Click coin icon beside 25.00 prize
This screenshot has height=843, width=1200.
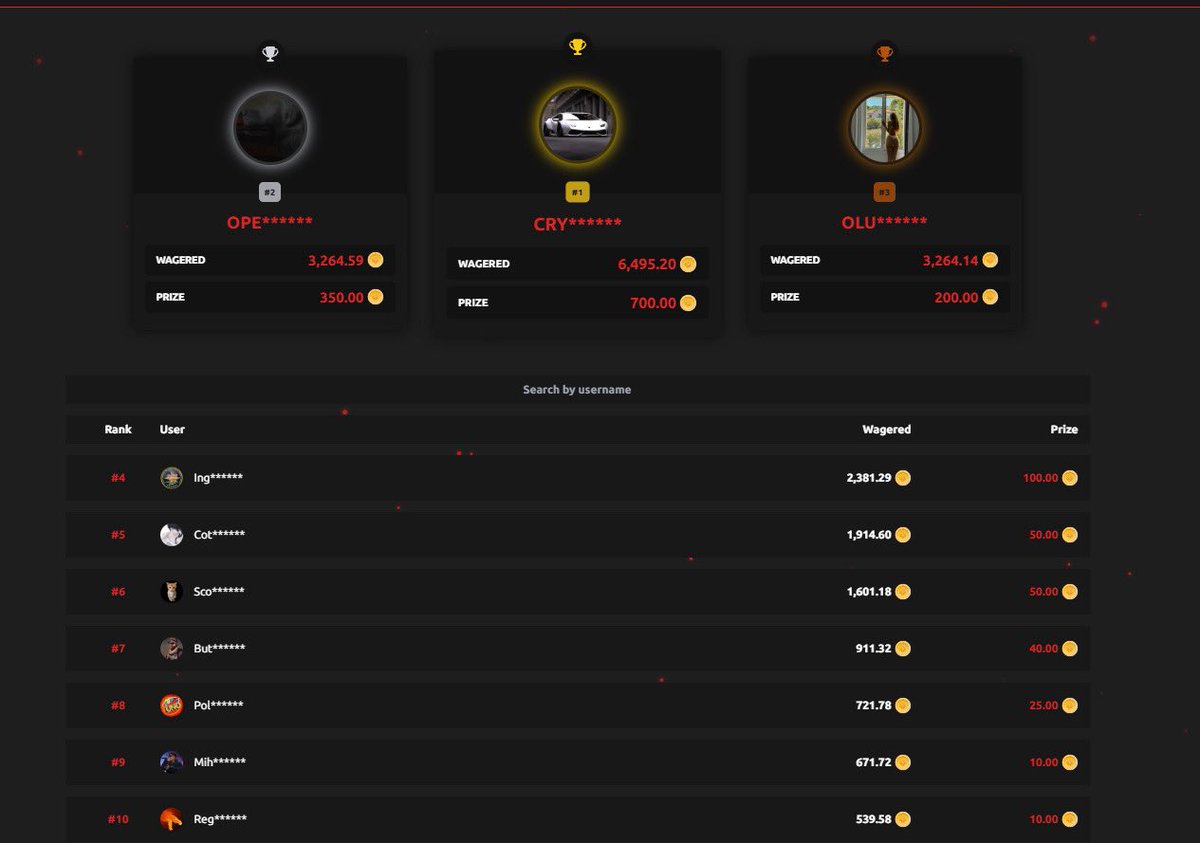(x=1070, y=706)
